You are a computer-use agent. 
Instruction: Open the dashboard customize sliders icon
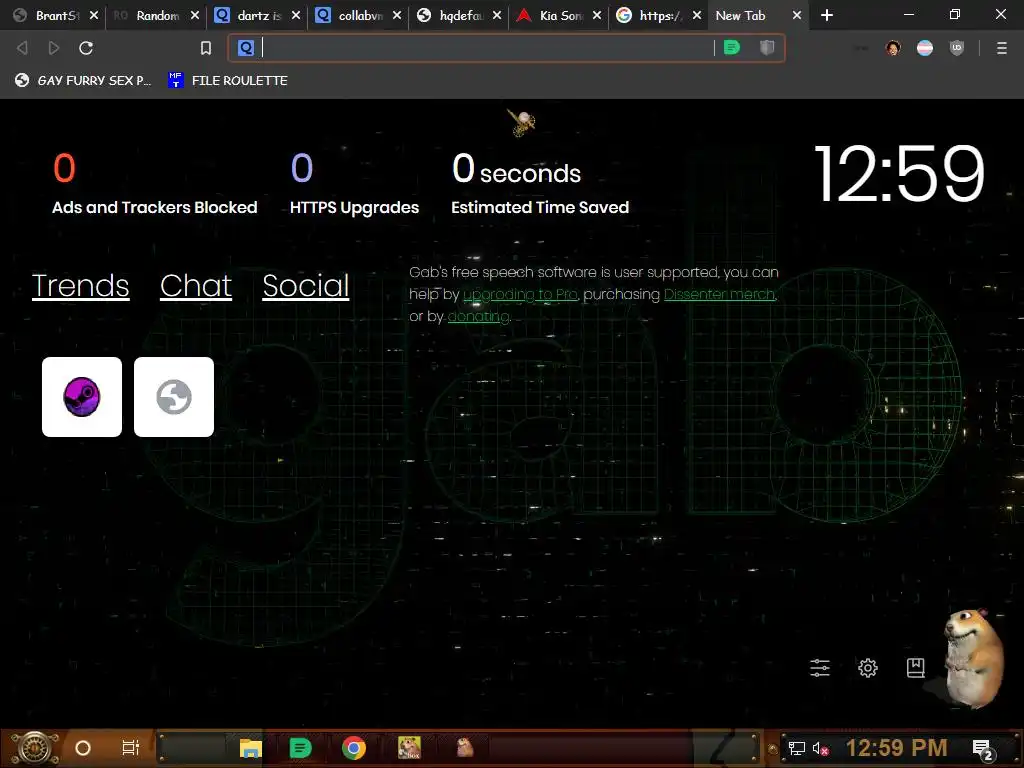coord(820,667)
